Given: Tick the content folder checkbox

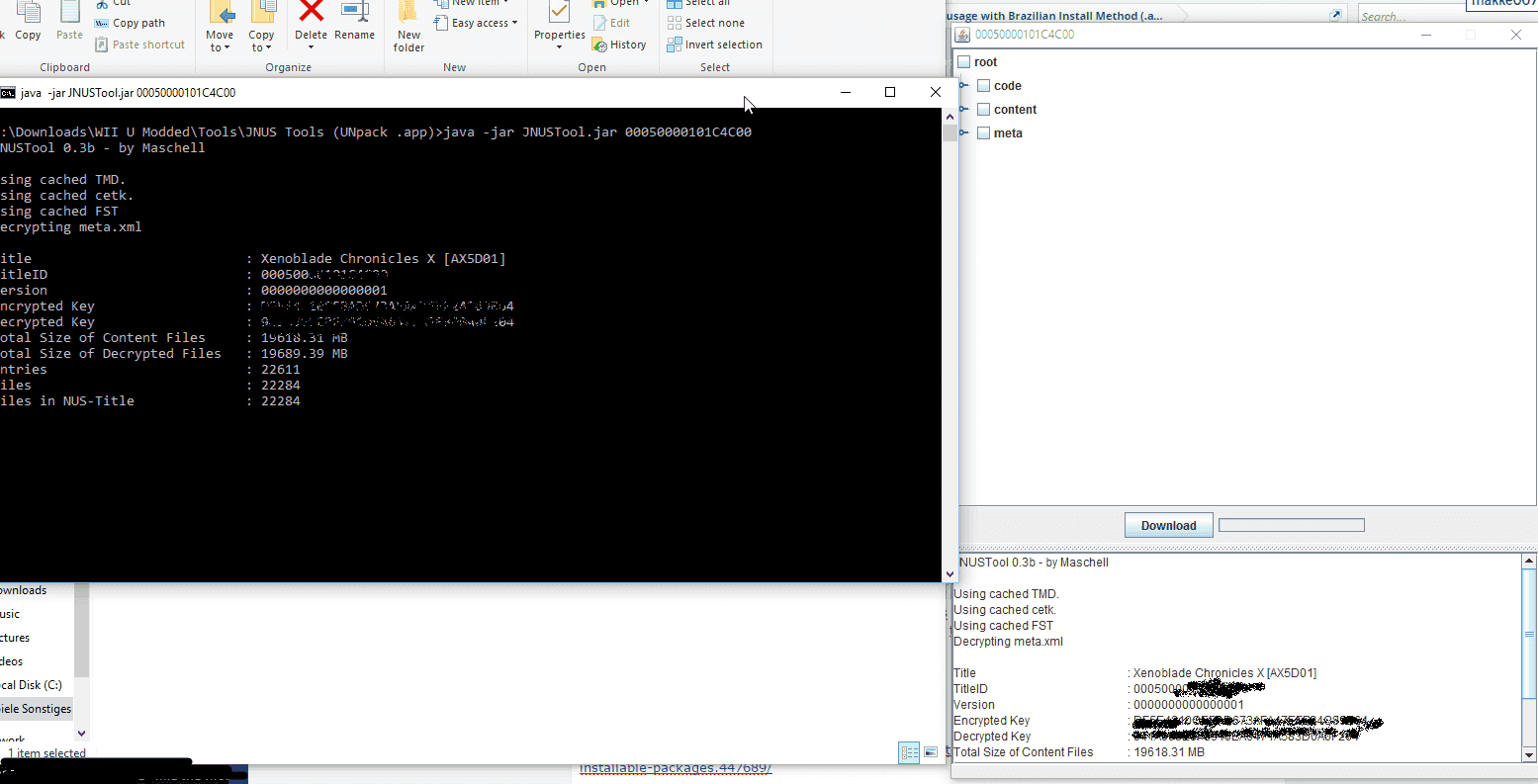Looking at the screenshot, I should [x=984, y=110].
